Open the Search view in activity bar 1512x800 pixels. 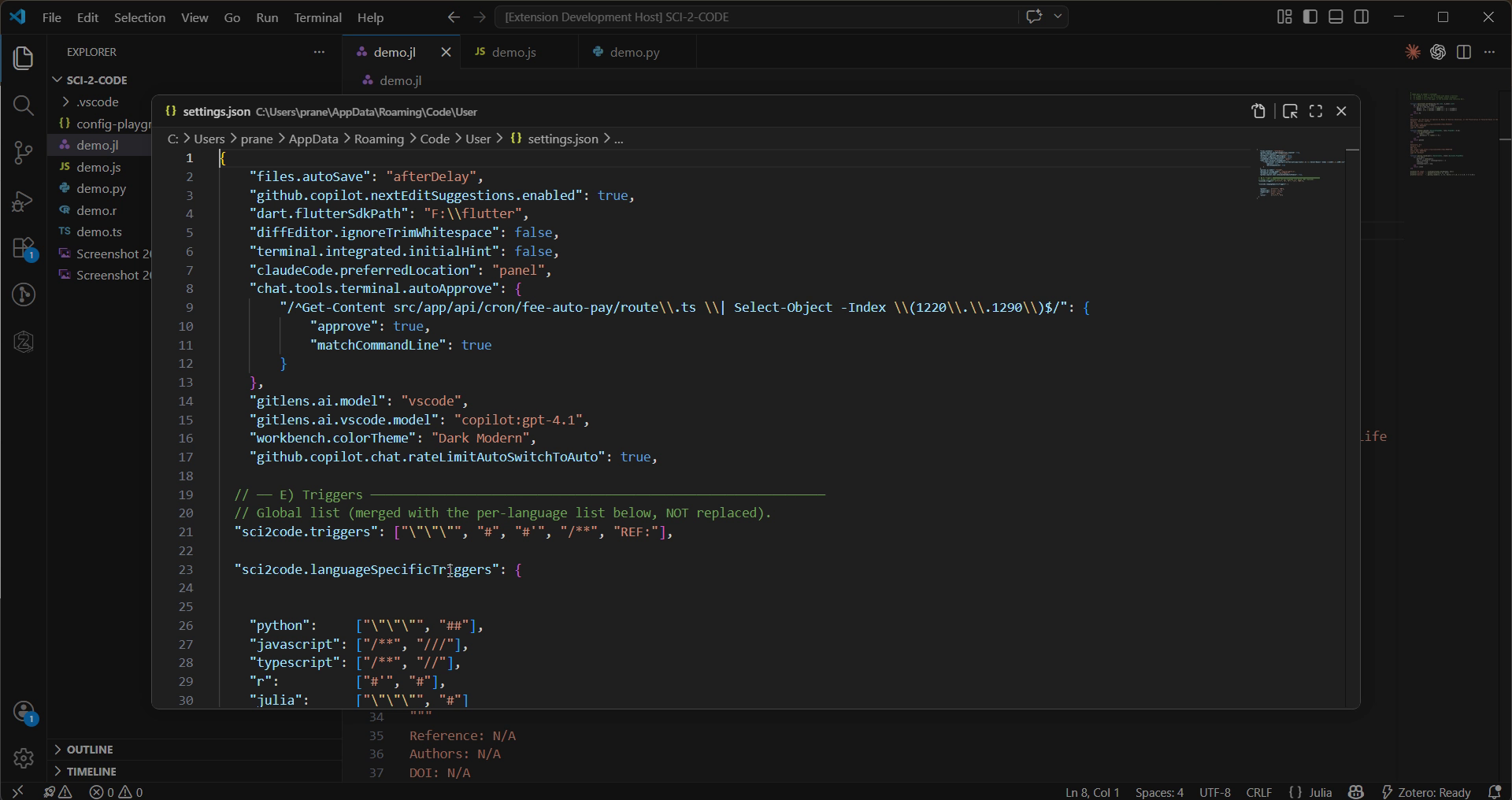pyautogui.click(x=24, y=106)
